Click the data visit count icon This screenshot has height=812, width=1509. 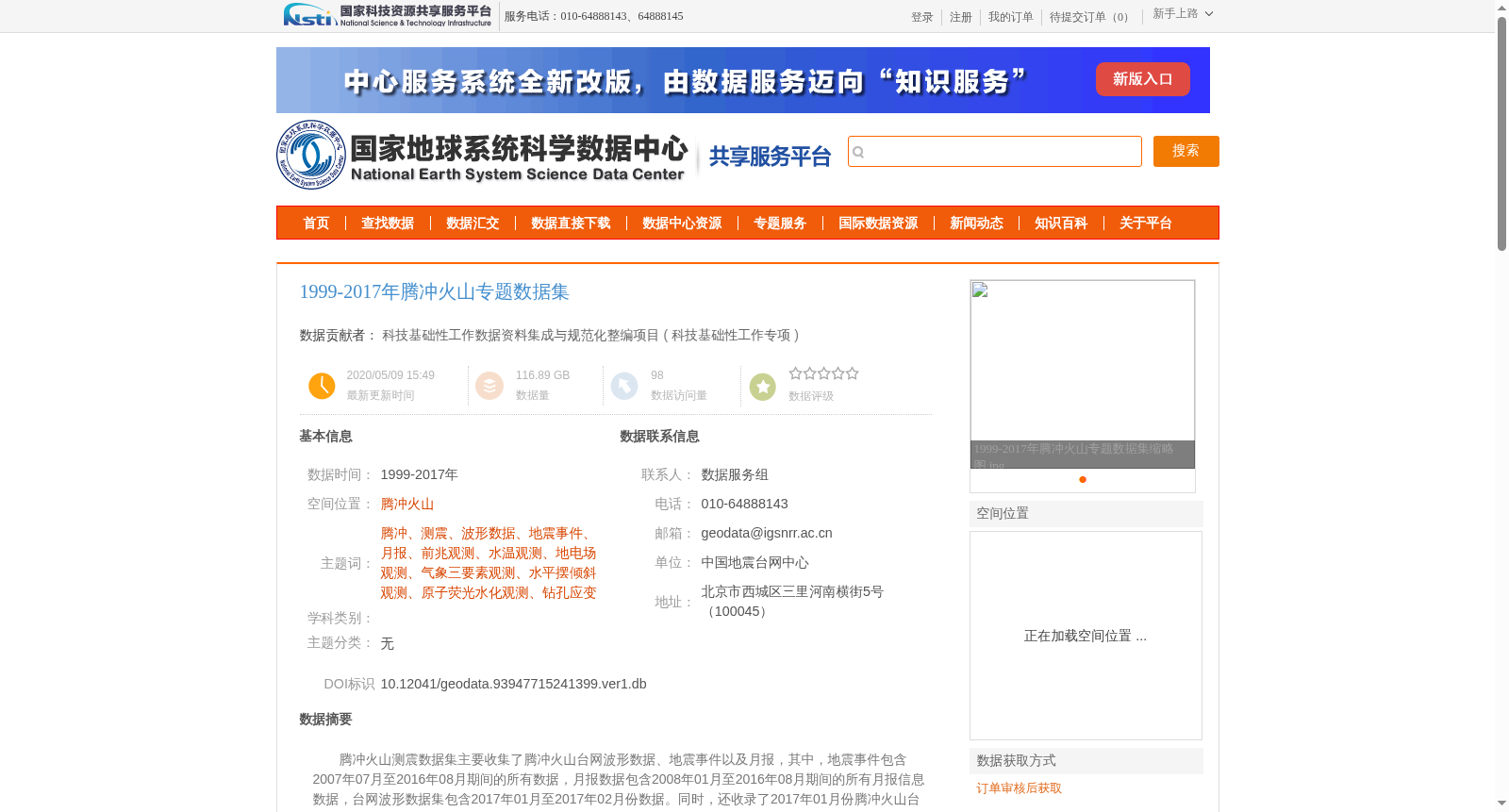pyautogui.click(x=624, y=386)
